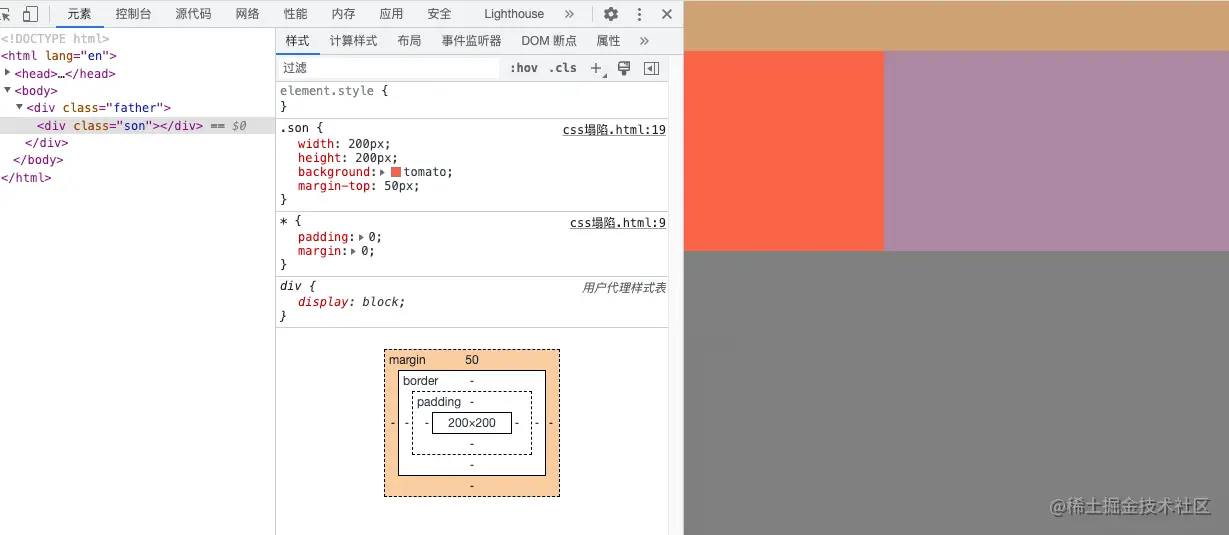Switch to the 性能 tab

[x=295, y=14]
